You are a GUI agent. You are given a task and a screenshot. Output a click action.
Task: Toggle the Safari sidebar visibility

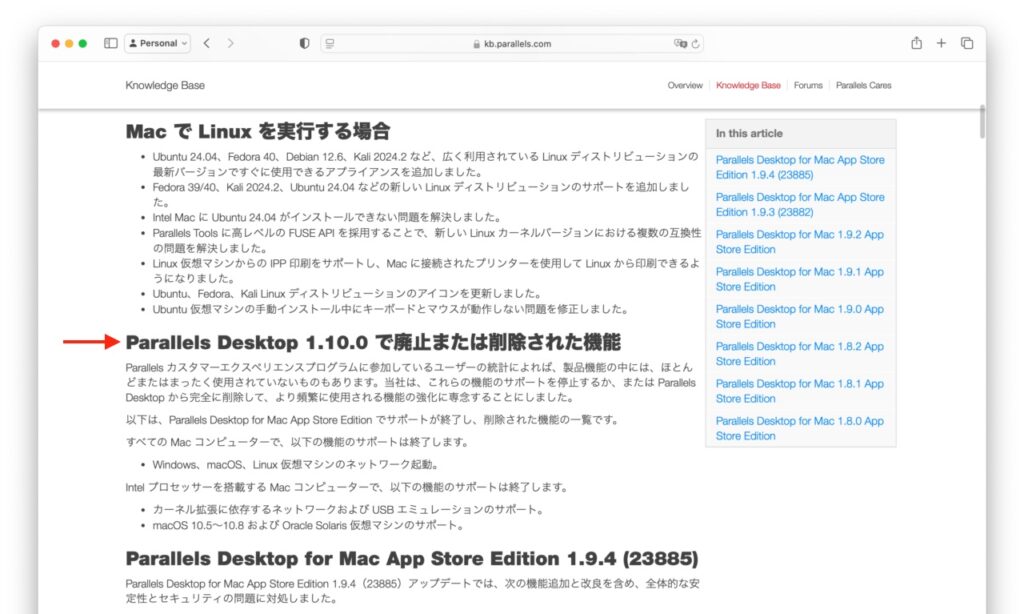click(112, 43)
